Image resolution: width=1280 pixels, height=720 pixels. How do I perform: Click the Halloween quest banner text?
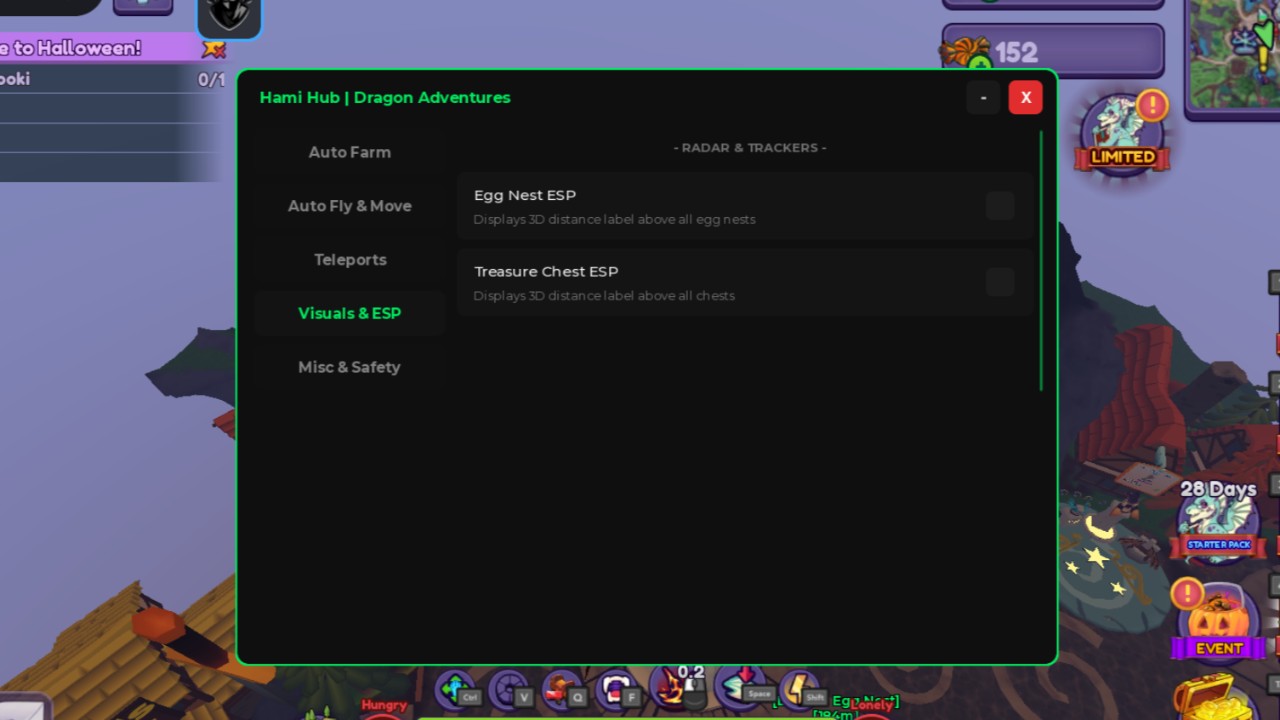[70, 48]
